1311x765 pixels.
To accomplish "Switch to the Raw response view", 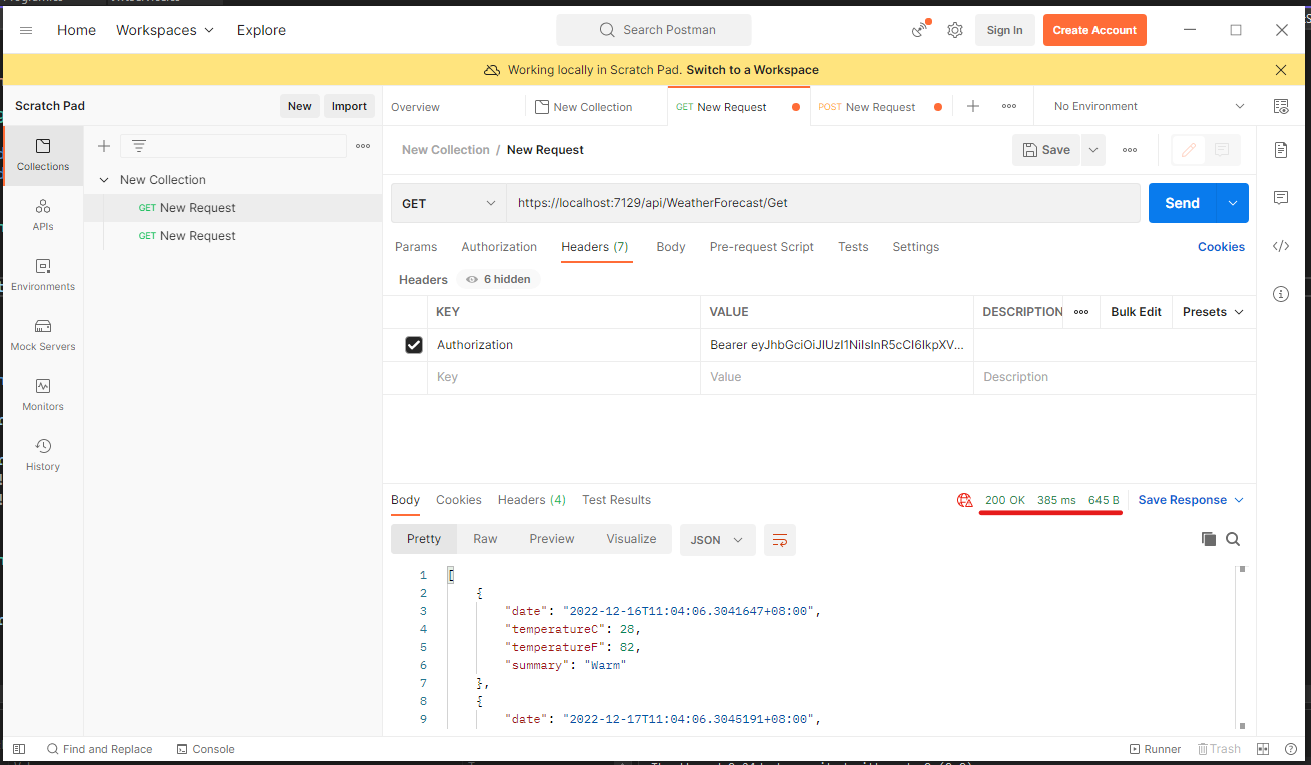I will coord(485,539).
